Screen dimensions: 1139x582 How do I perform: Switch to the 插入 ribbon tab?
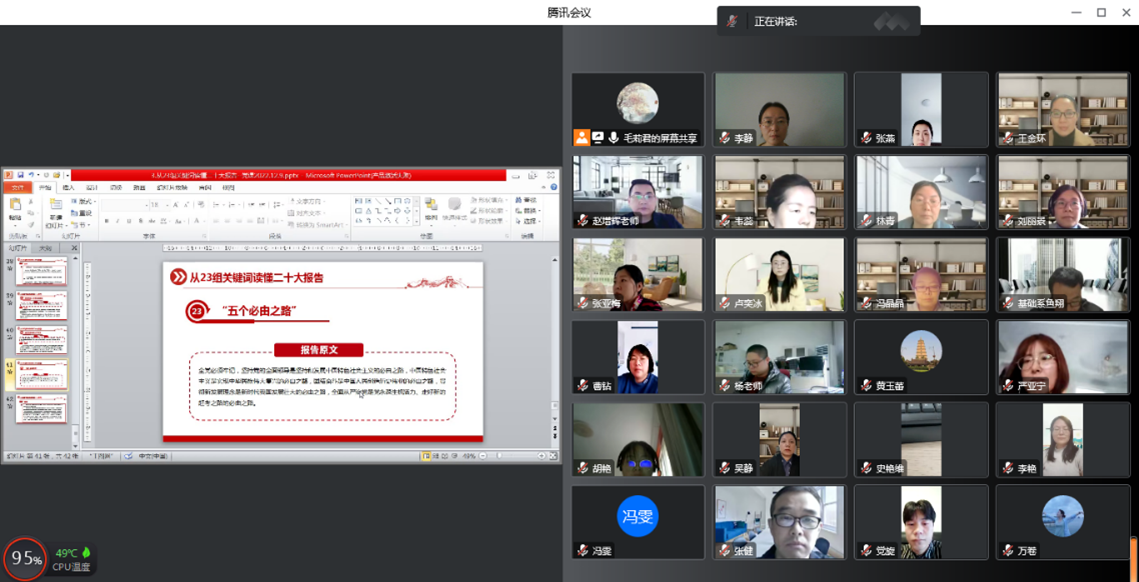point(68,188)
